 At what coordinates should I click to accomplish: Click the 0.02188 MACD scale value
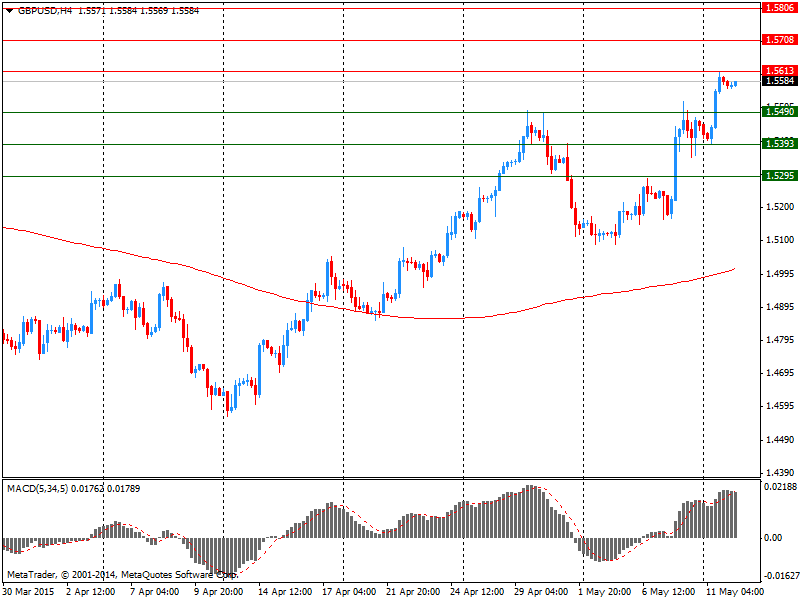781,487
